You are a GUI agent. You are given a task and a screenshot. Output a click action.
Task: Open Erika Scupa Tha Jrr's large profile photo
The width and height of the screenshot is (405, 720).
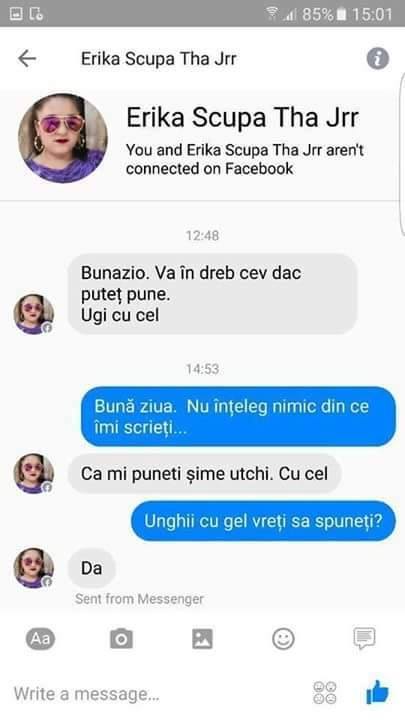(x=63, y=138)
